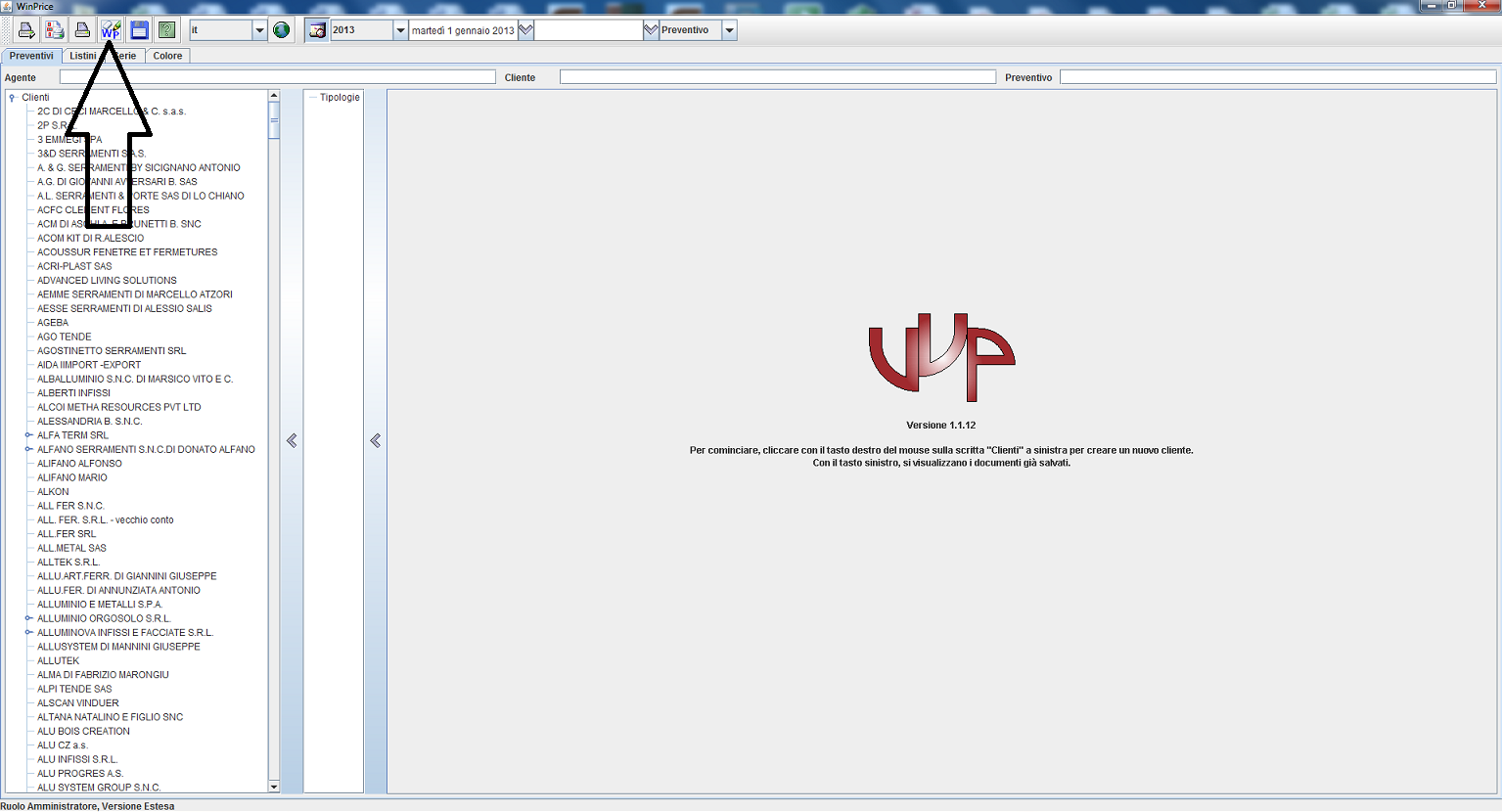Select client ALTANA NATALINO E FIGLIO SNC
The height and width of the screenshot is (812, 1502).
[110, 717]
